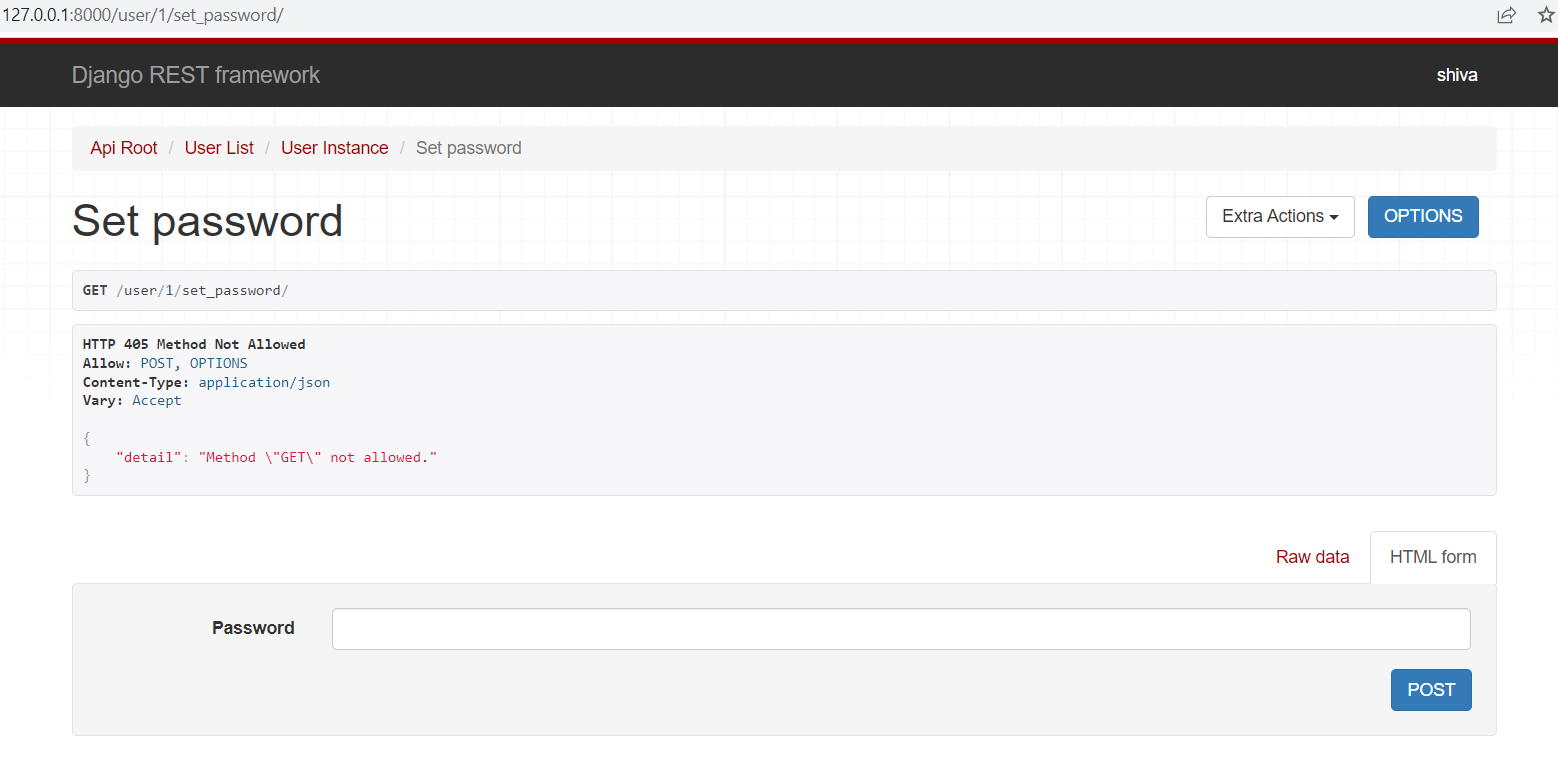Navigate to the User List breadcrumb

218,147
